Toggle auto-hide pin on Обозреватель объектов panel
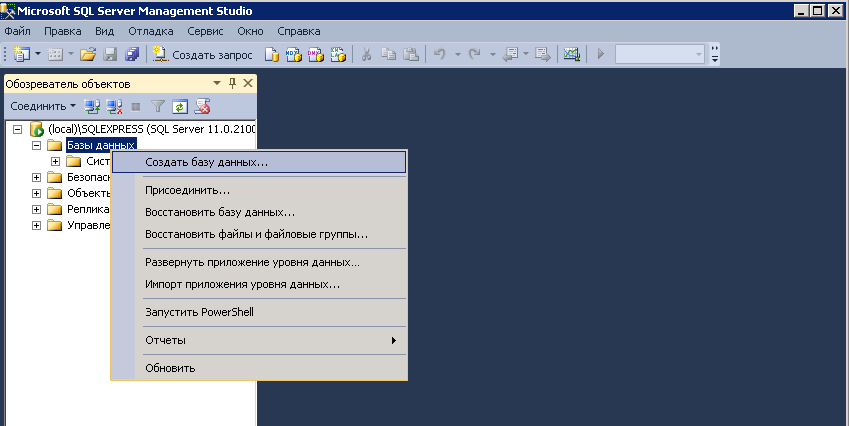 click(x=233, y=83)
